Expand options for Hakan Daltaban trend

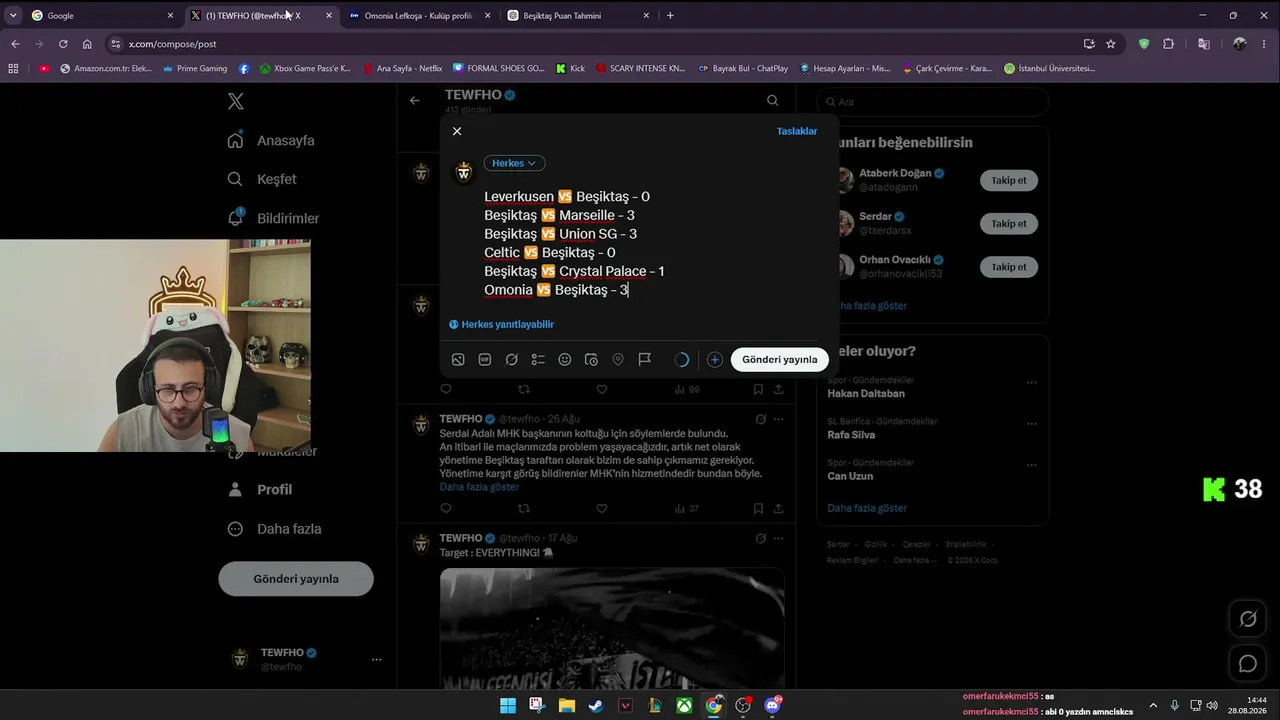(1031, 383)
